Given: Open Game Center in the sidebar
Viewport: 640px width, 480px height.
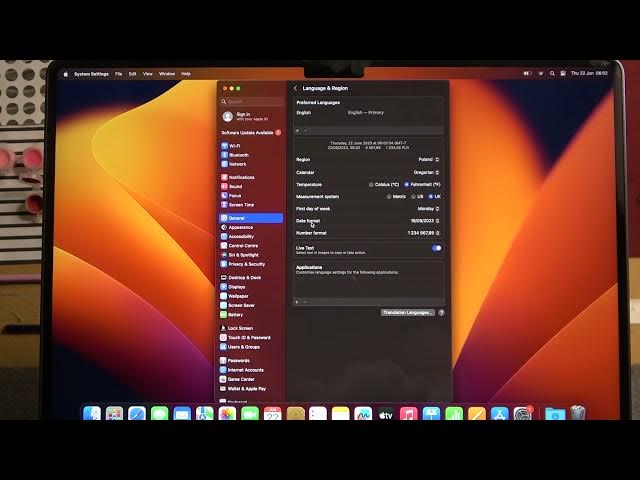Looking at the screenshot, I should [x=238, y=379].
